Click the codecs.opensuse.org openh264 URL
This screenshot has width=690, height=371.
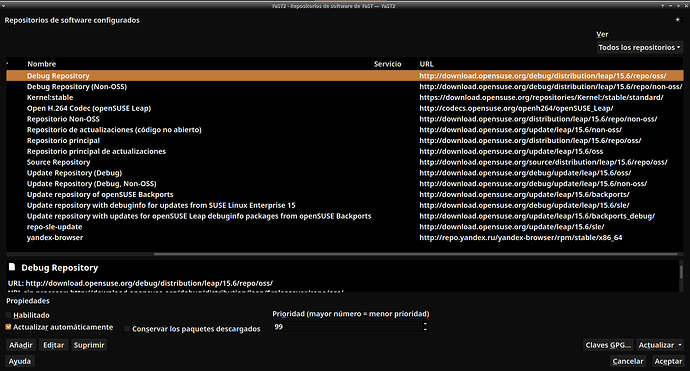(x=516, y=108)
